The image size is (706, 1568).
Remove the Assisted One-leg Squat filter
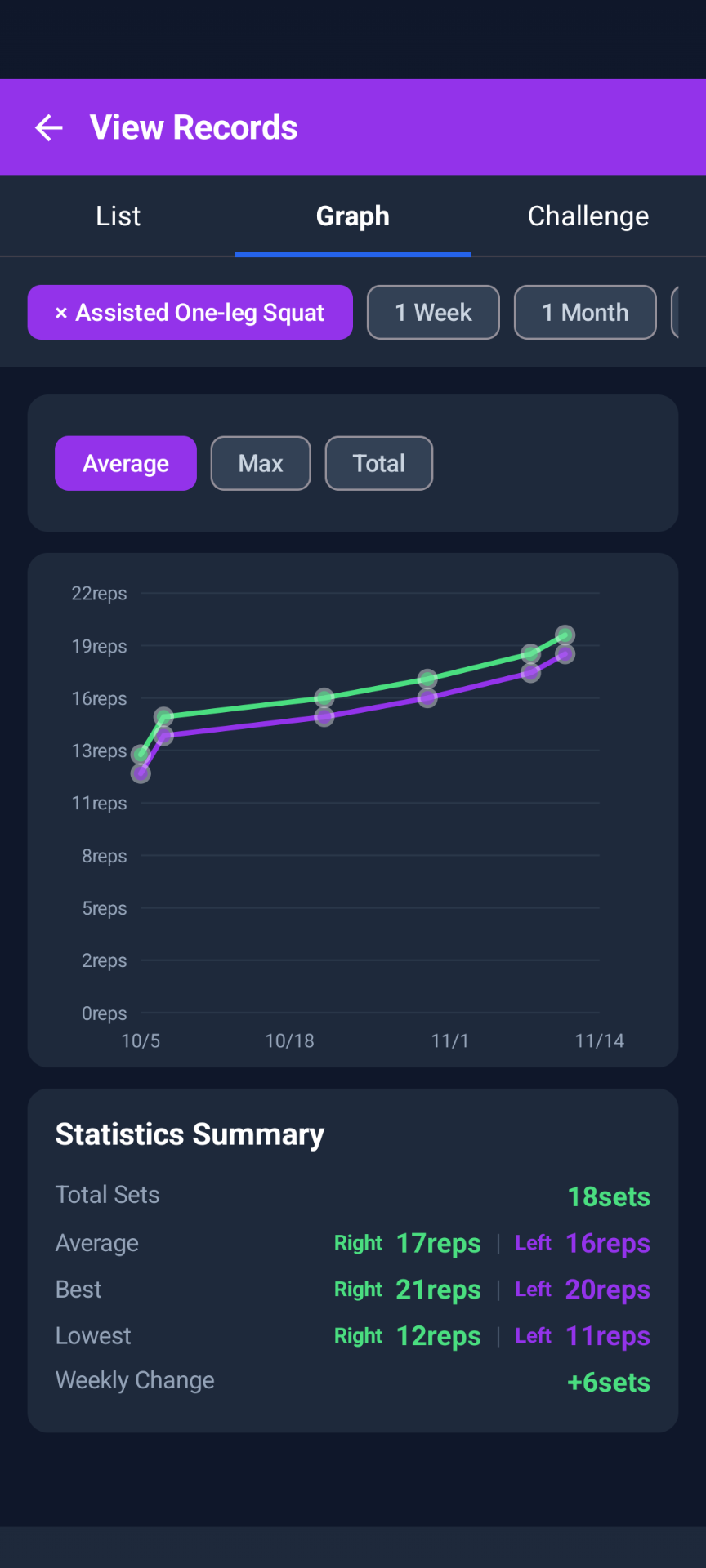61,313
